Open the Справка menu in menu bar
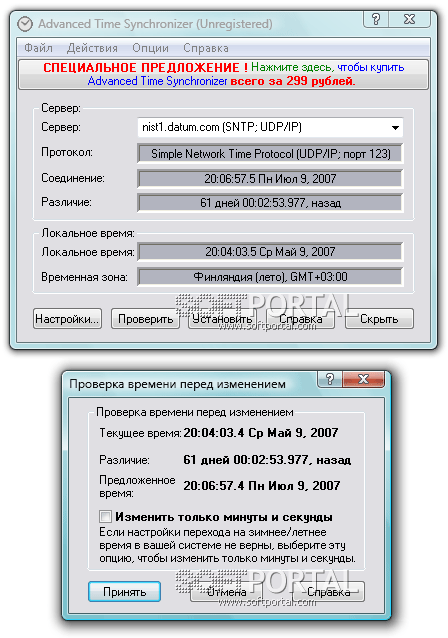Image resolution: width=448 pixels, height=638 pixels. click(205, 48)
